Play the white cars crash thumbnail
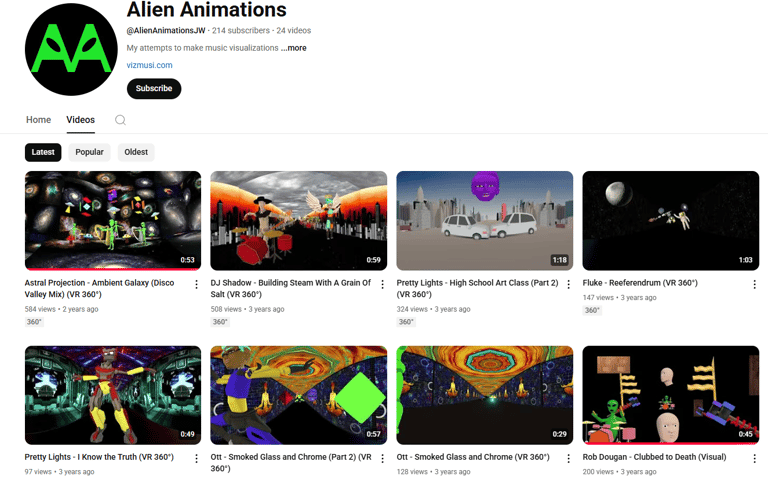This screenshot has width=768, height=478. coord(484,220)
